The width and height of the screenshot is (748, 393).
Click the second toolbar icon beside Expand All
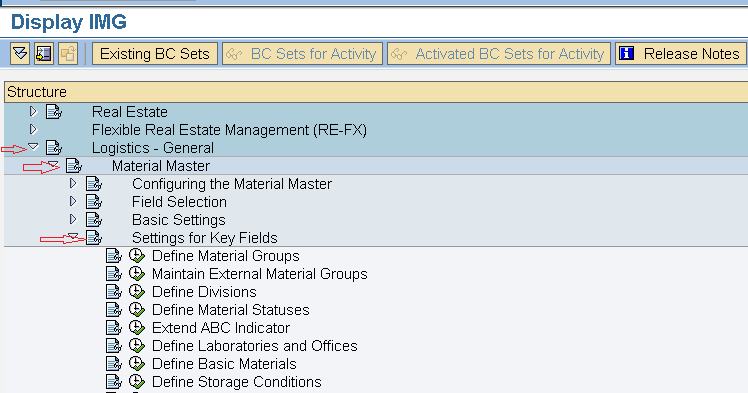(44, 54)
